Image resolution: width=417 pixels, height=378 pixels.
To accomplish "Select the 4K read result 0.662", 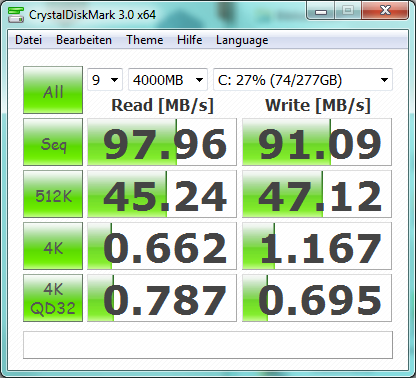I will point(162,246).
